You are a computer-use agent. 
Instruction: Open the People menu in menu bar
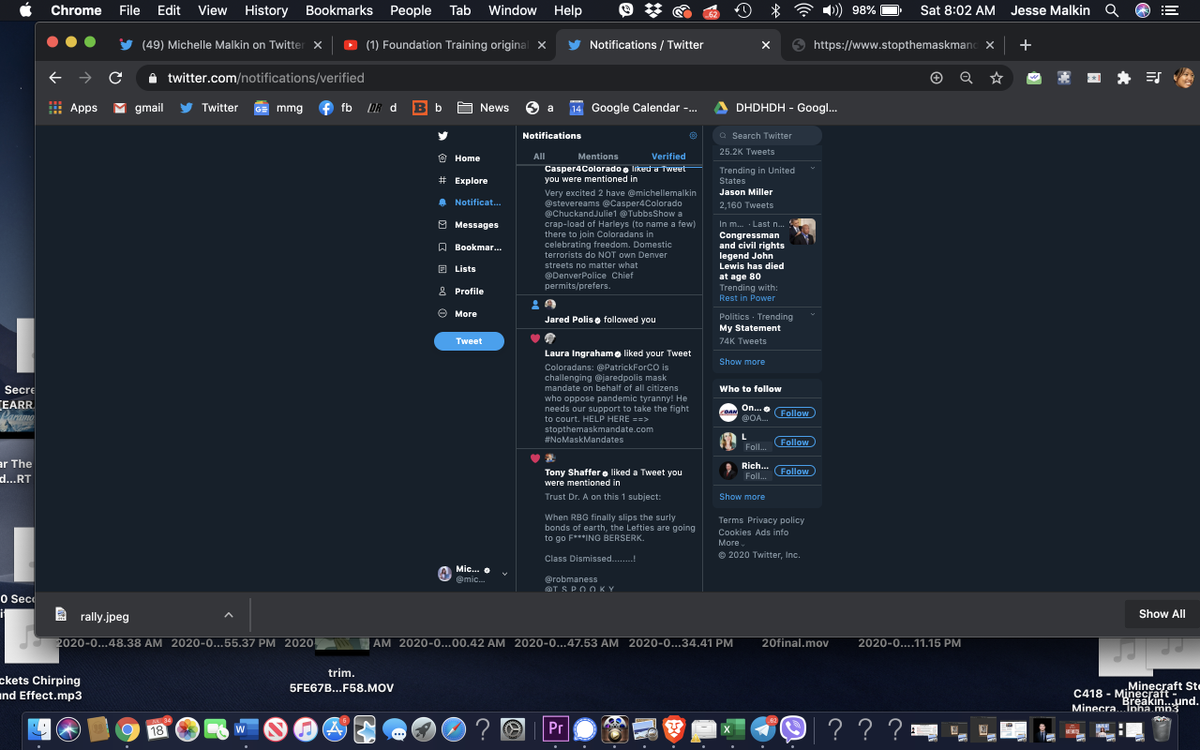point(410,10)
